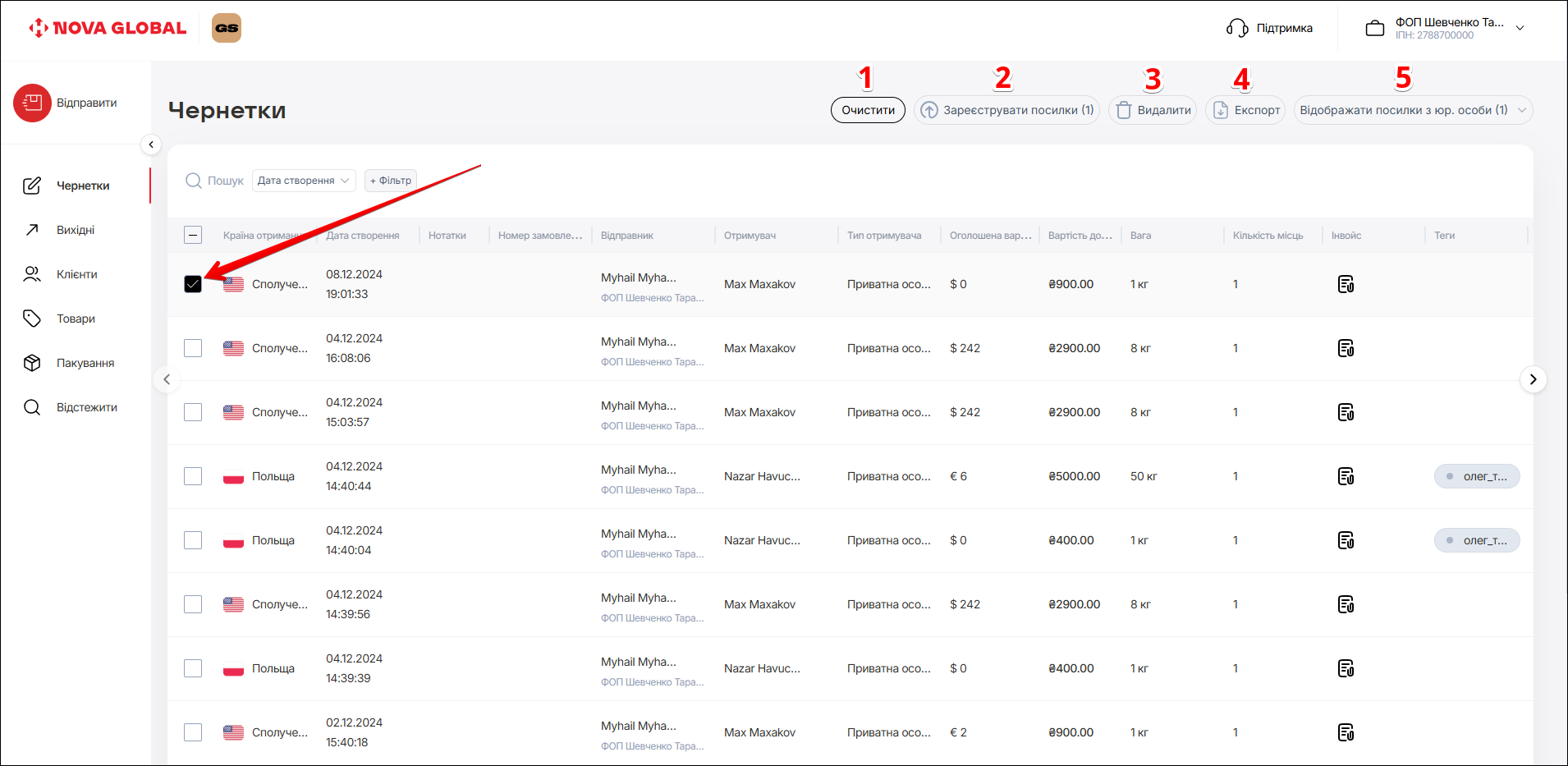Click Зареєструвати посилки (1) button
This screenshot has width=1568, height=766.
(x=1006, y=110)
